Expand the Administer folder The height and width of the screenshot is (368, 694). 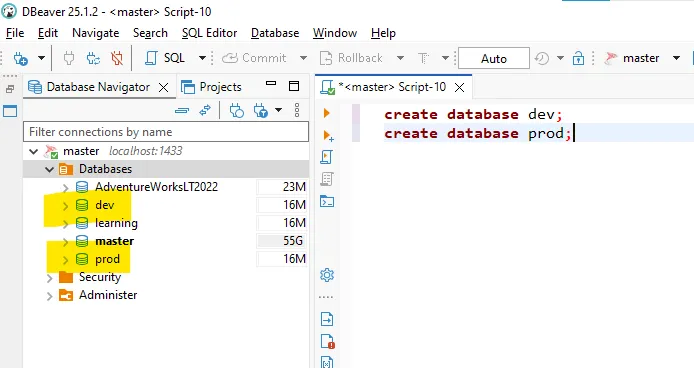click(49, 296)
